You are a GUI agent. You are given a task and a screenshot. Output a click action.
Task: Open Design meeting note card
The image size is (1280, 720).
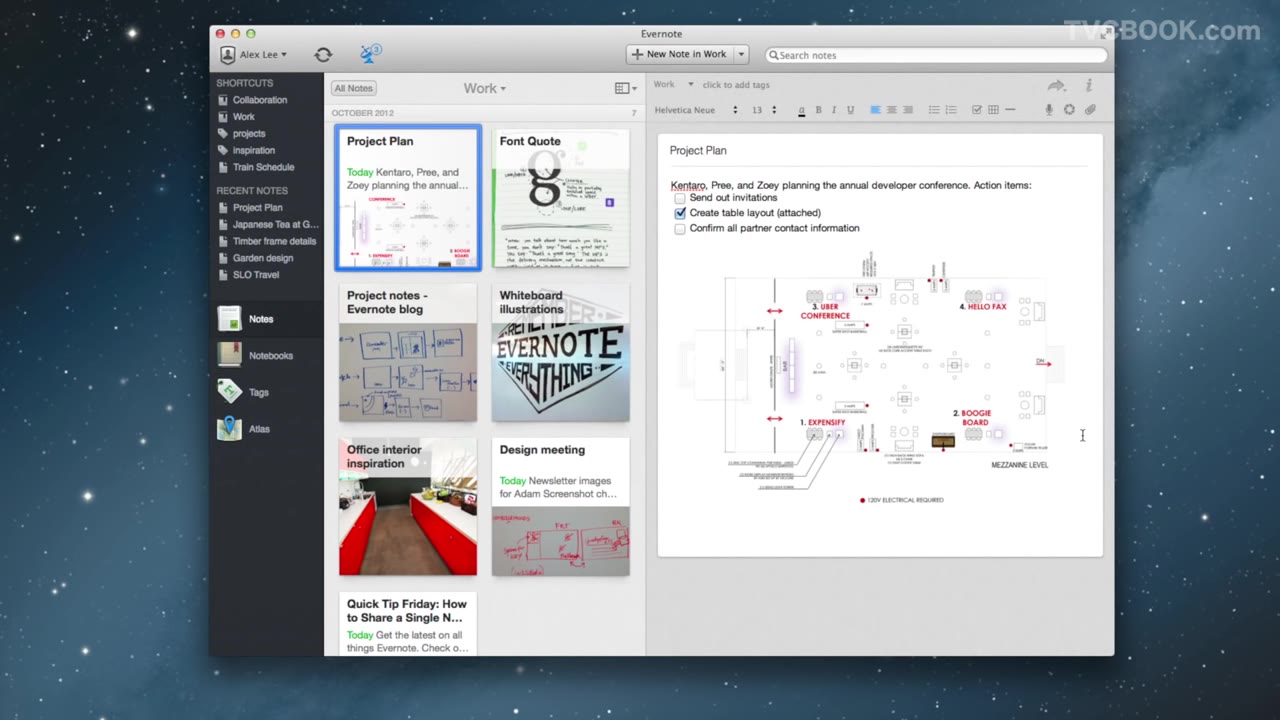pyautogui.click(x=561, y=507)
